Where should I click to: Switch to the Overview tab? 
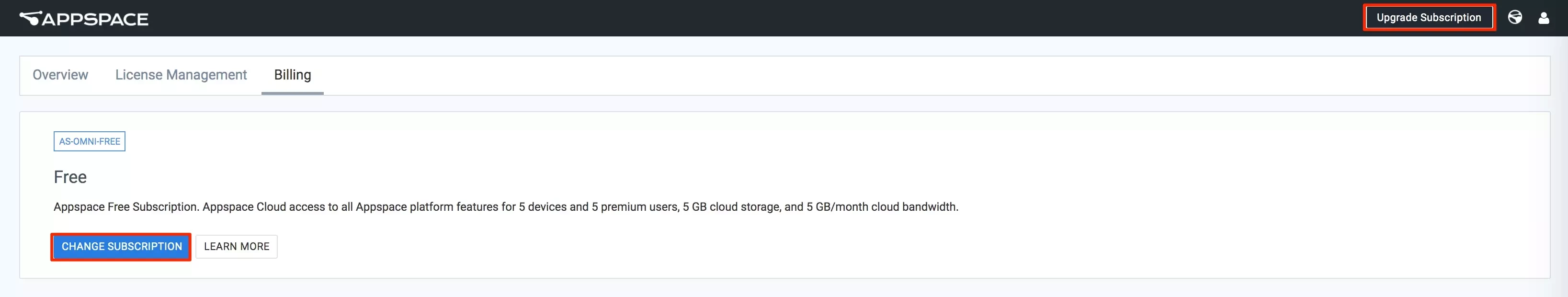click(60, 75)
